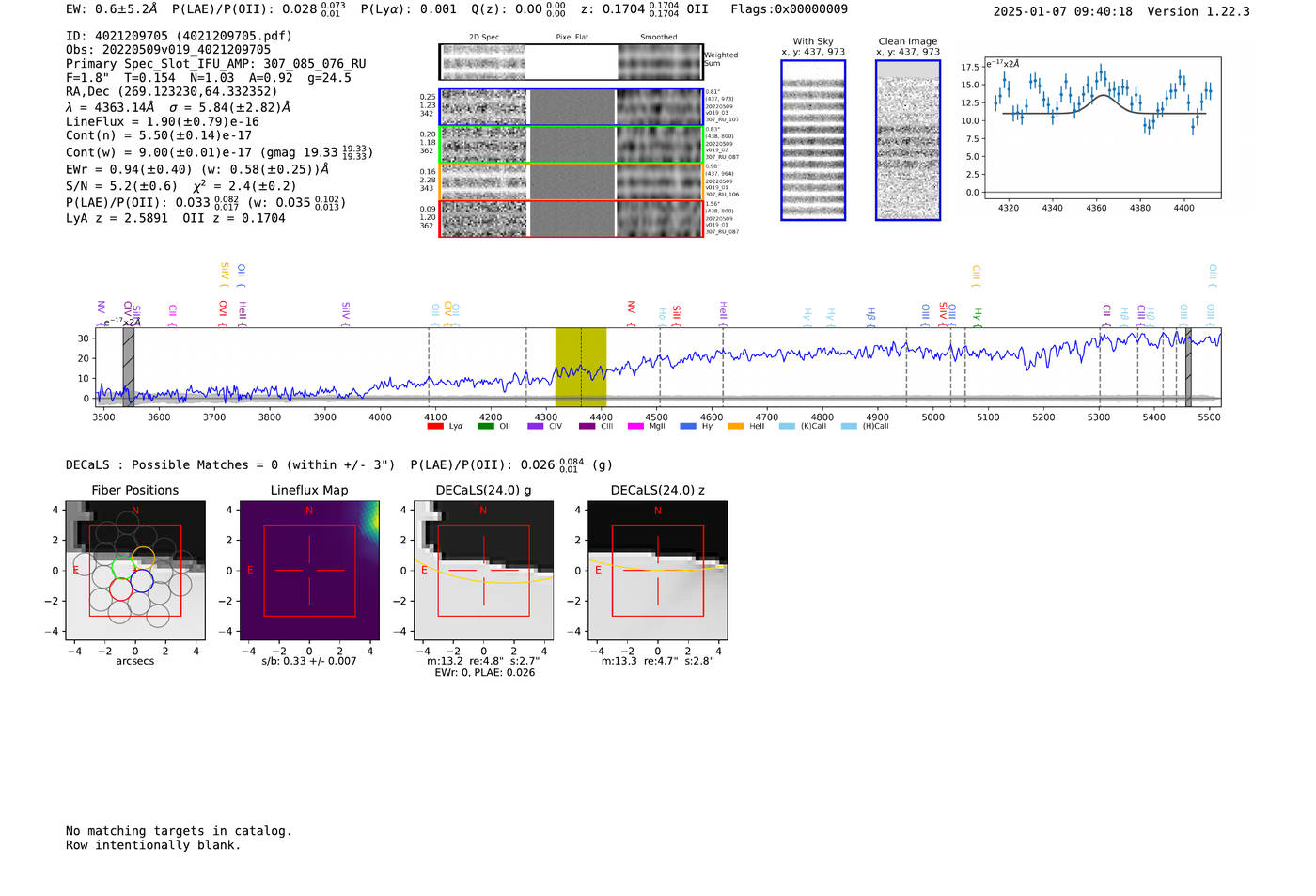
Task: Select the S/N = 5.2(±0.6) text
Action: pyautogui.click(x=121, y=186)
